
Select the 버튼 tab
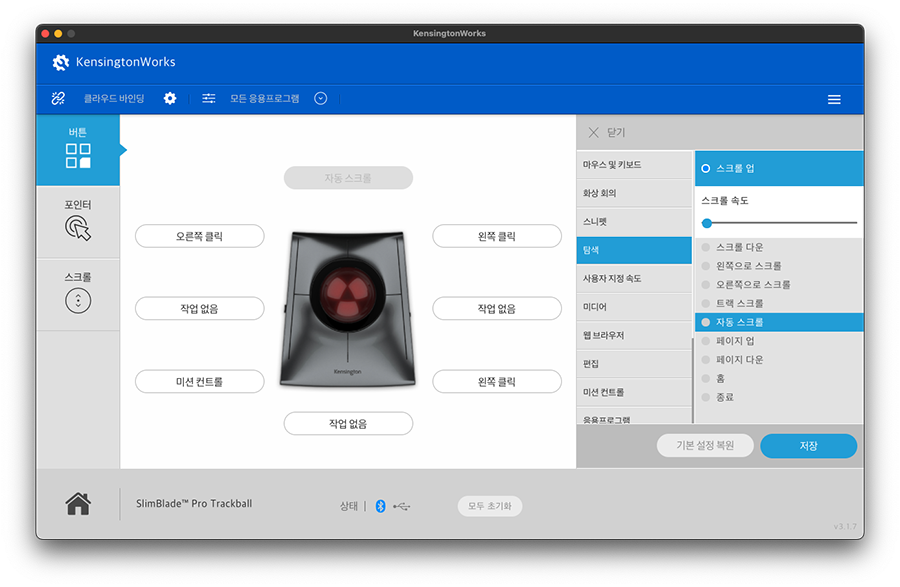78,149
